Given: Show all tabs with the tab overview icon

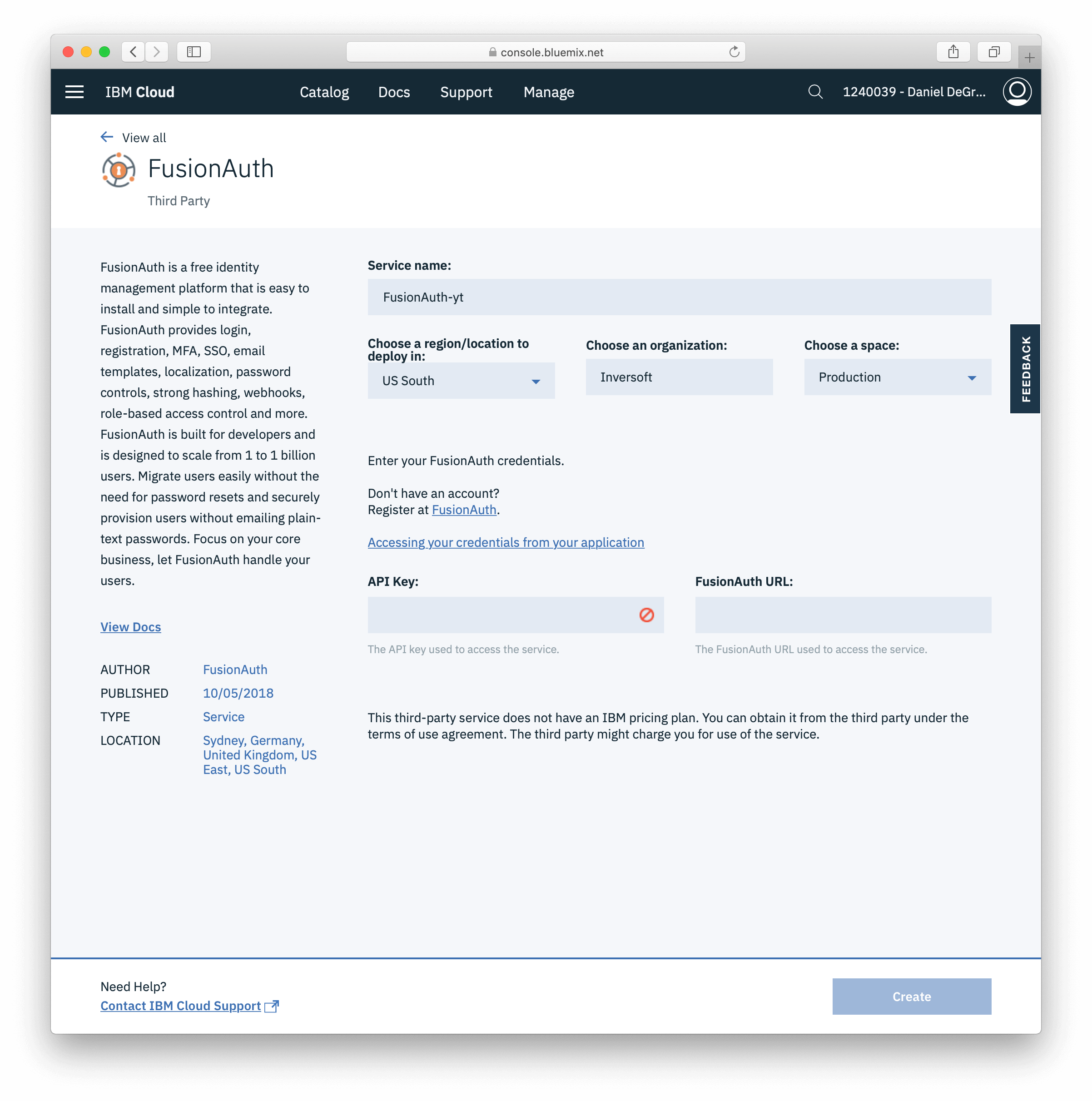Looking at the screenshot, I should 994,52.
